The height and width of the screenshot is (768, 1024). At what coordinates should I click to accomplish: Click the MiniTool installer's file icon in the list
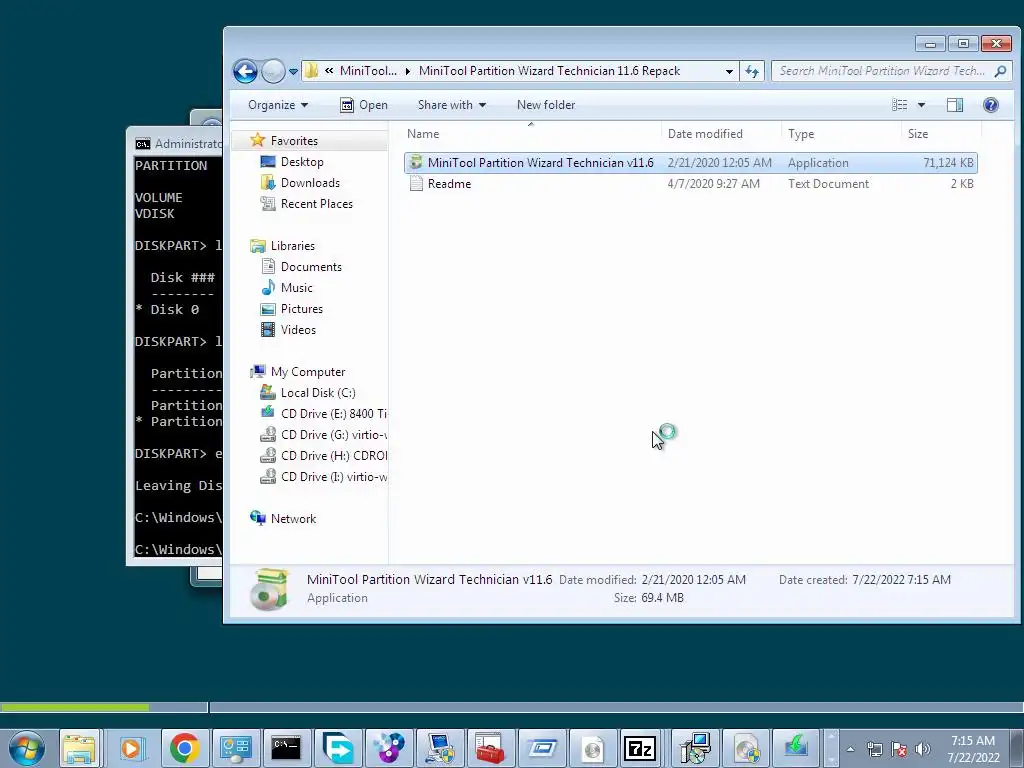(x=416, y=163)
